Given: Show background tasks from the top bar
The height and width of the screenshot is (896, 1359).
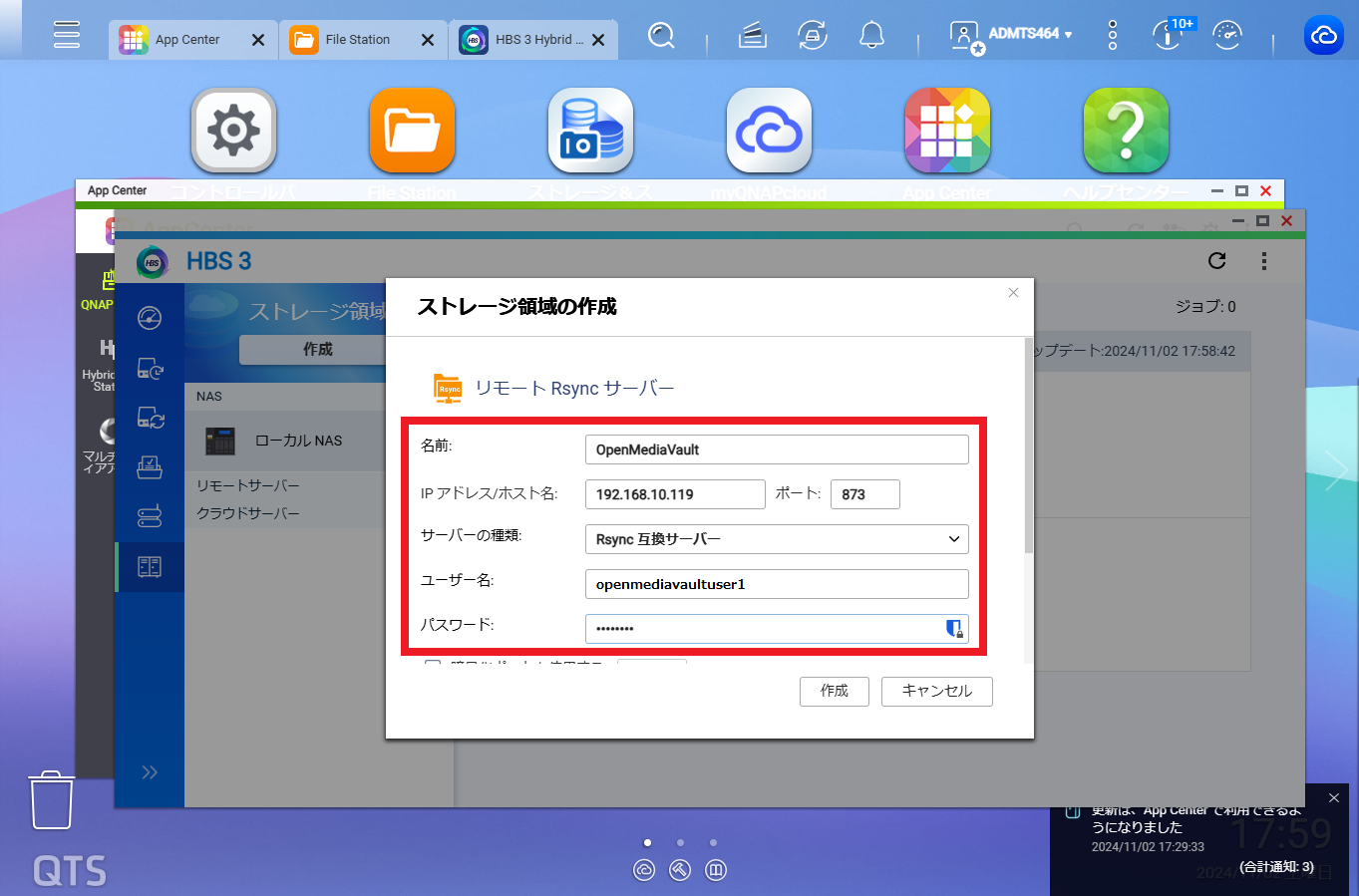Looking at the screenshot, I should [753, 36].
